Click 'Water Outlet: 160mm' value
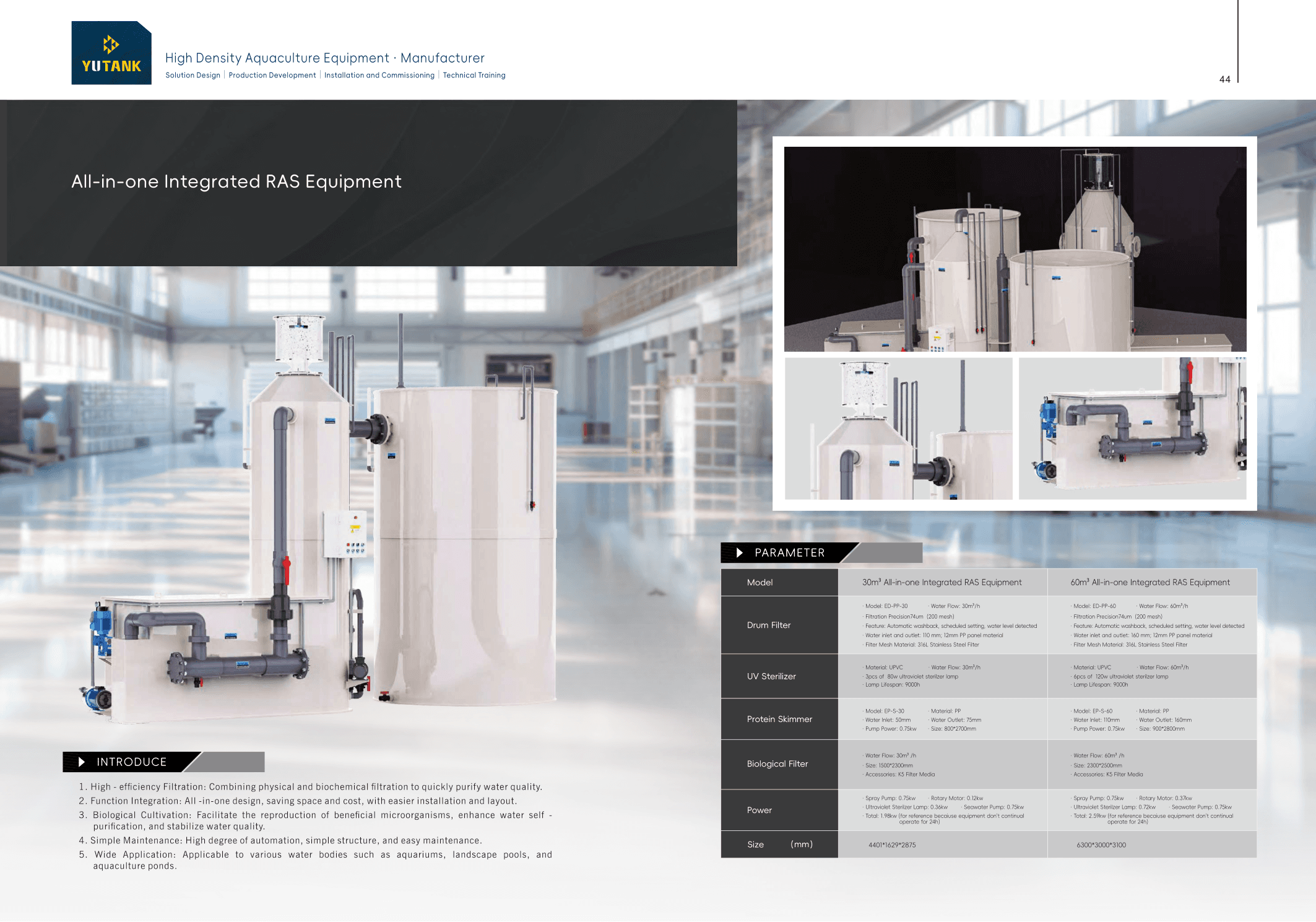This screenshot has height=922, width=1316. click(x=1164, y=720)
